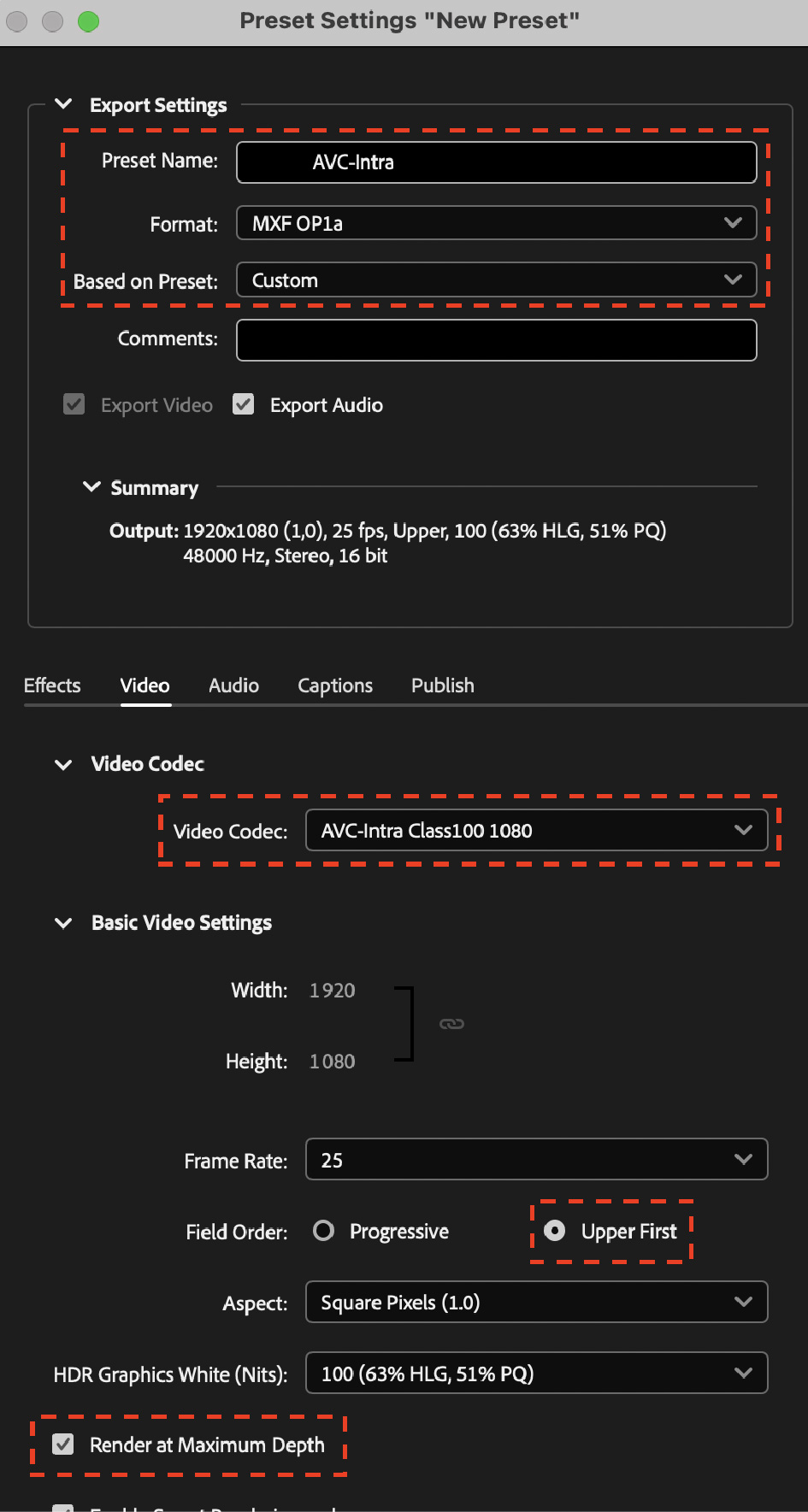808x1512 pixels.
Task: Disable Render at Maximum Depth
Action: coord(64,1444)
